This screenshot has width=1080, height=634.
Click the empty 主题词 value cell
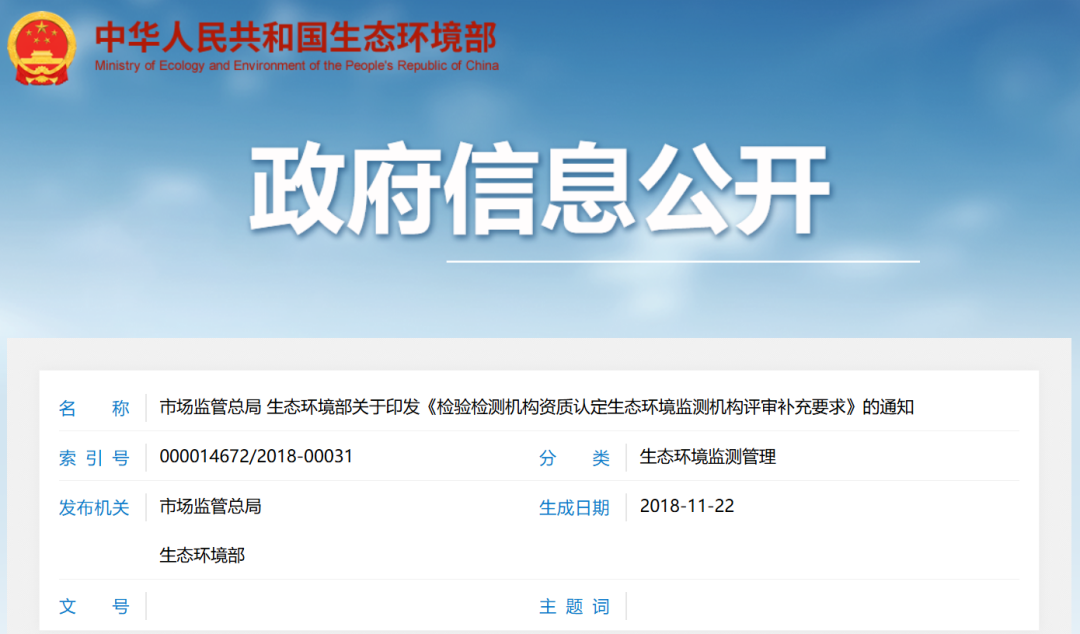820,606
